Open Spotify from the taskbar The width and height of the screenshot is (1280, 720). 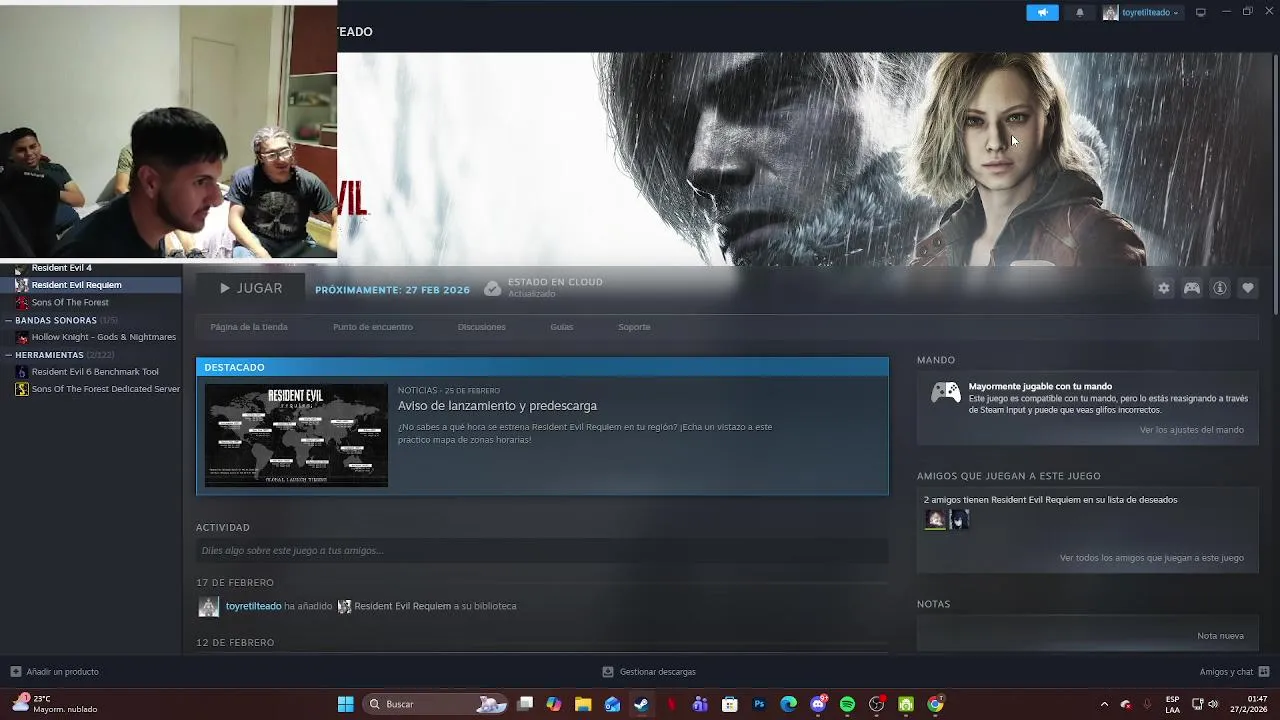(x=847, y=704)
